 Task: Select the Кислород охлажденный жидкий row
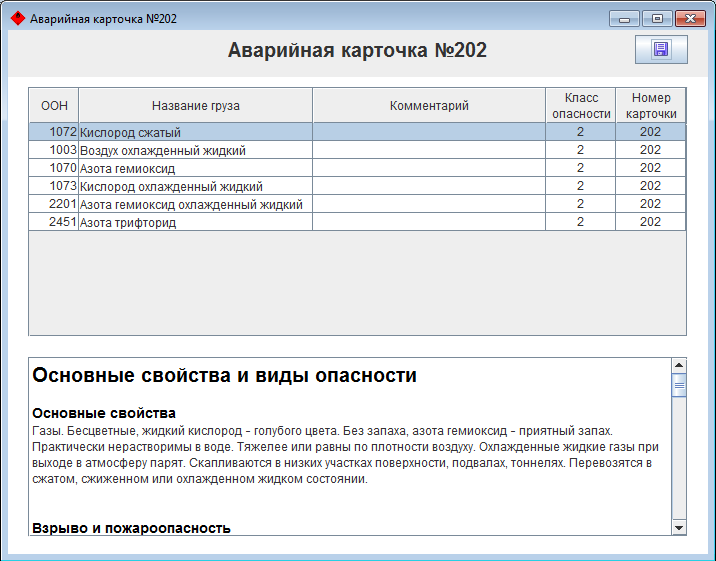tap(357, 186)
